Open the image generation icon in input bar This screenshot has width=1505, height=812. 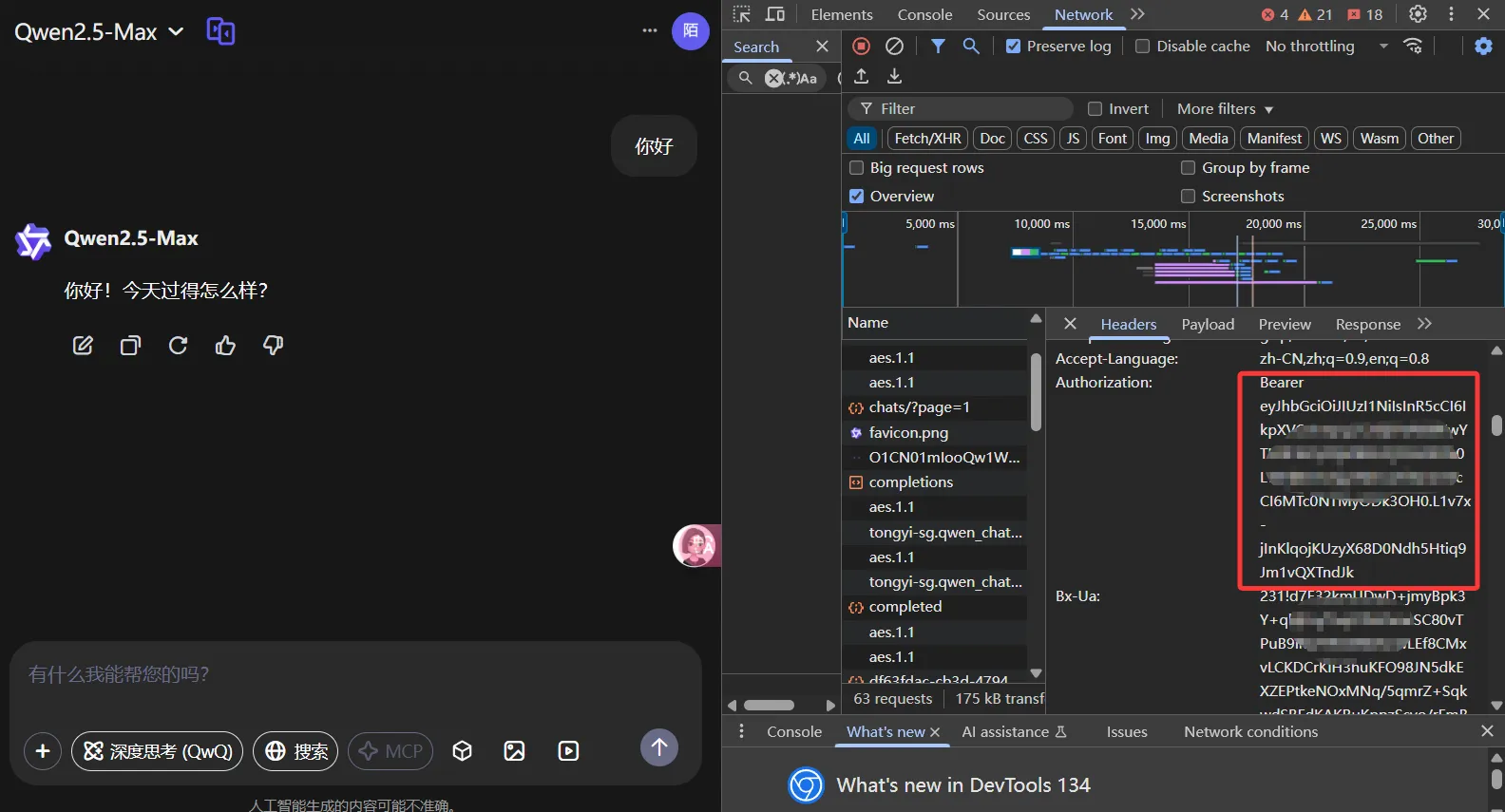coord(515,751)
